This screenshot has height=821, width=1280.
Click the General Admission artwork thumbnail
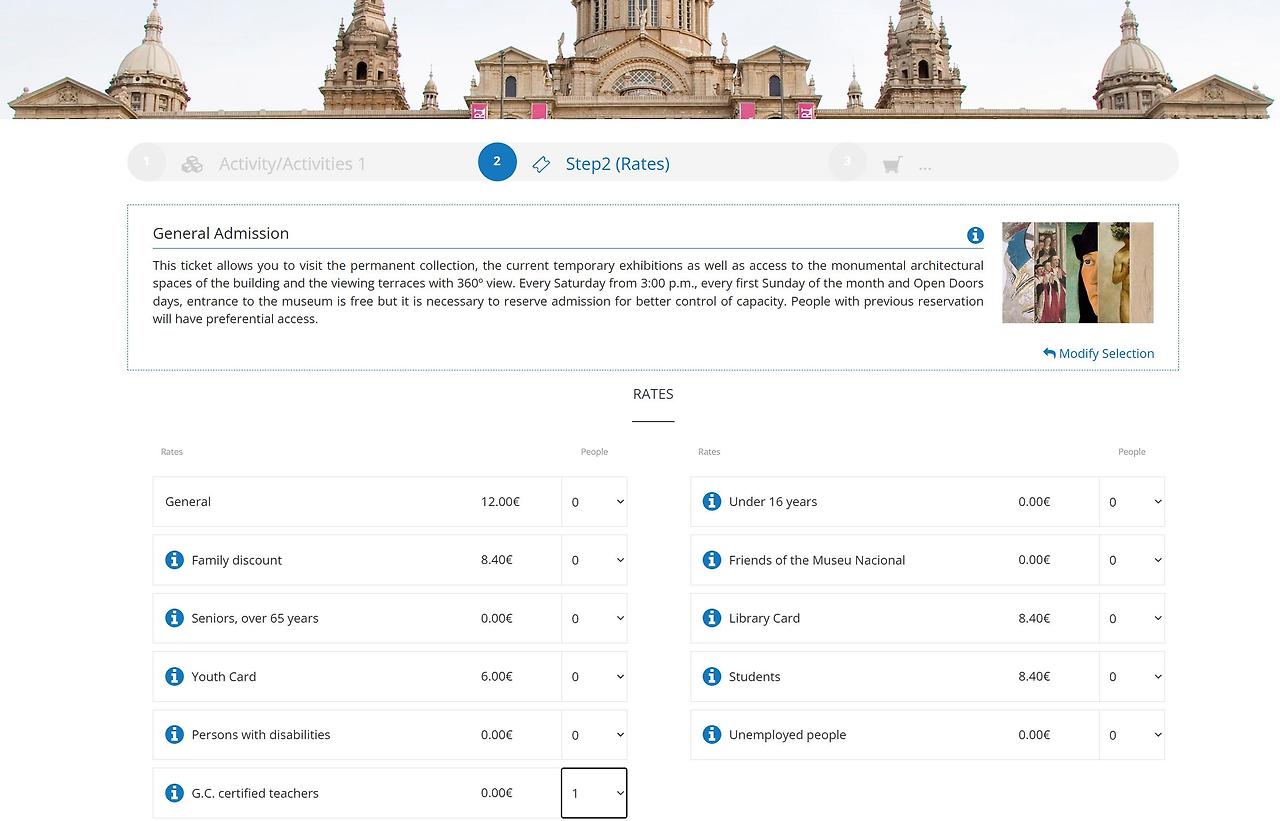click(x=1077, y=272)
